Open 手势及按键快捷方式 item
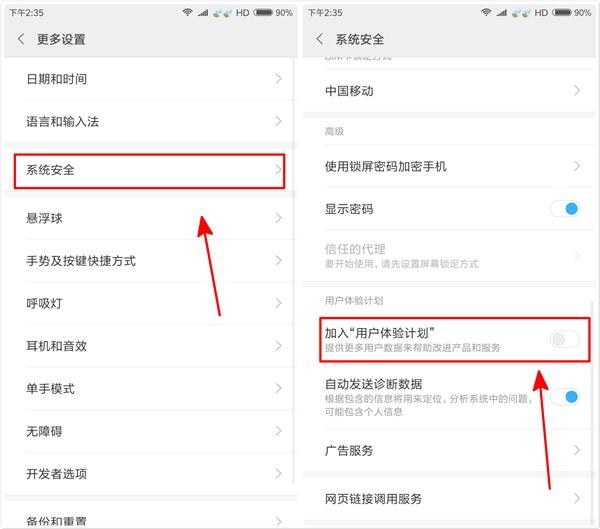 click(x=149, y=261)
